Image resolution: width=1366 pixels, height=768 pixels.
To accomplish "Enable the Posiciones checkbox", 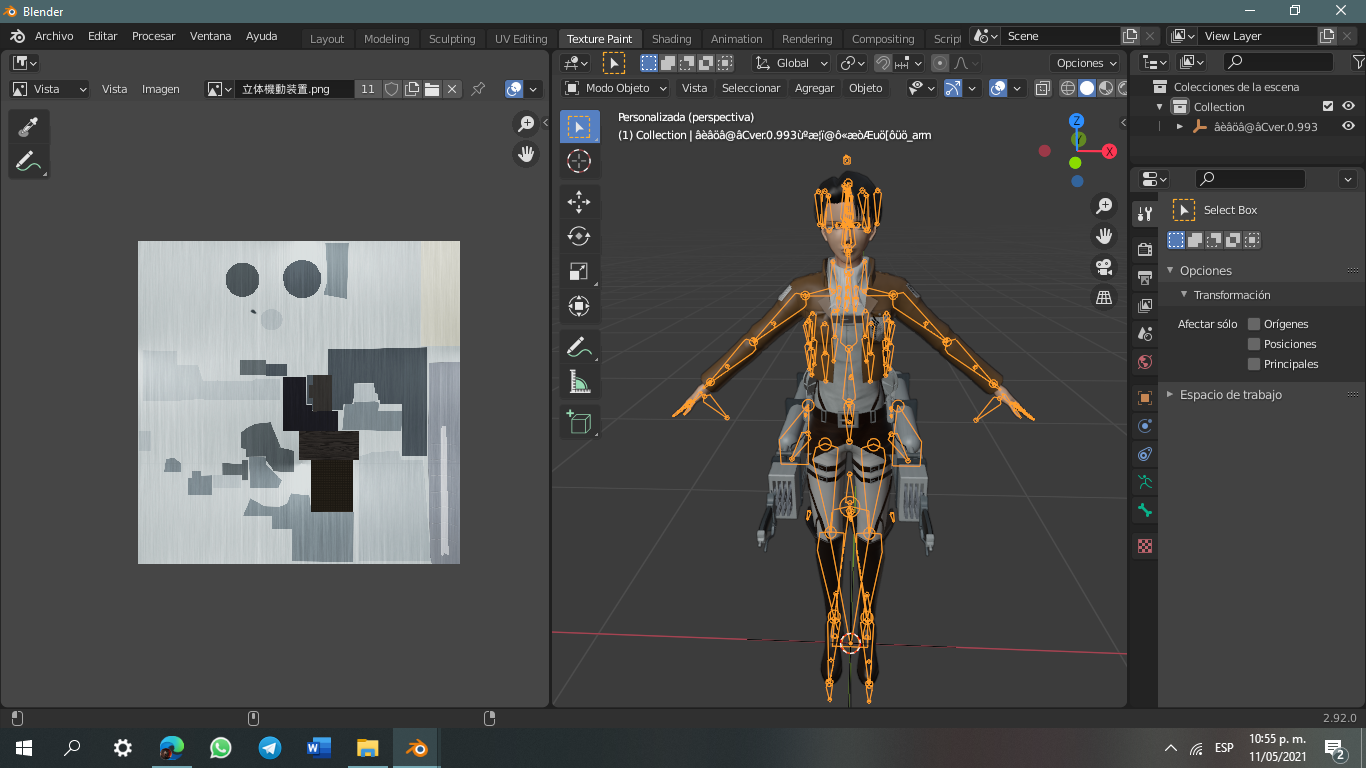I will click(x=1254, y=344).
